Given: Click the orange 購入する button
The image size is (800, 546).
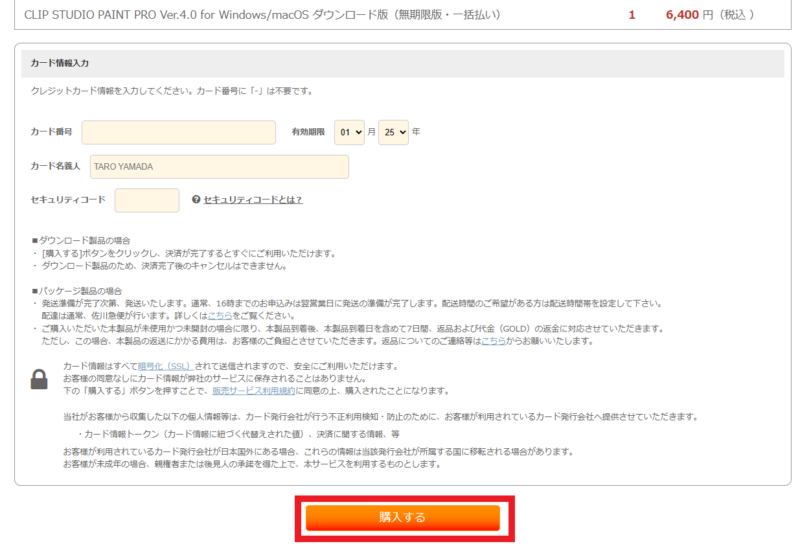Looking at the screenshot, I should click(x=403, y=517).
